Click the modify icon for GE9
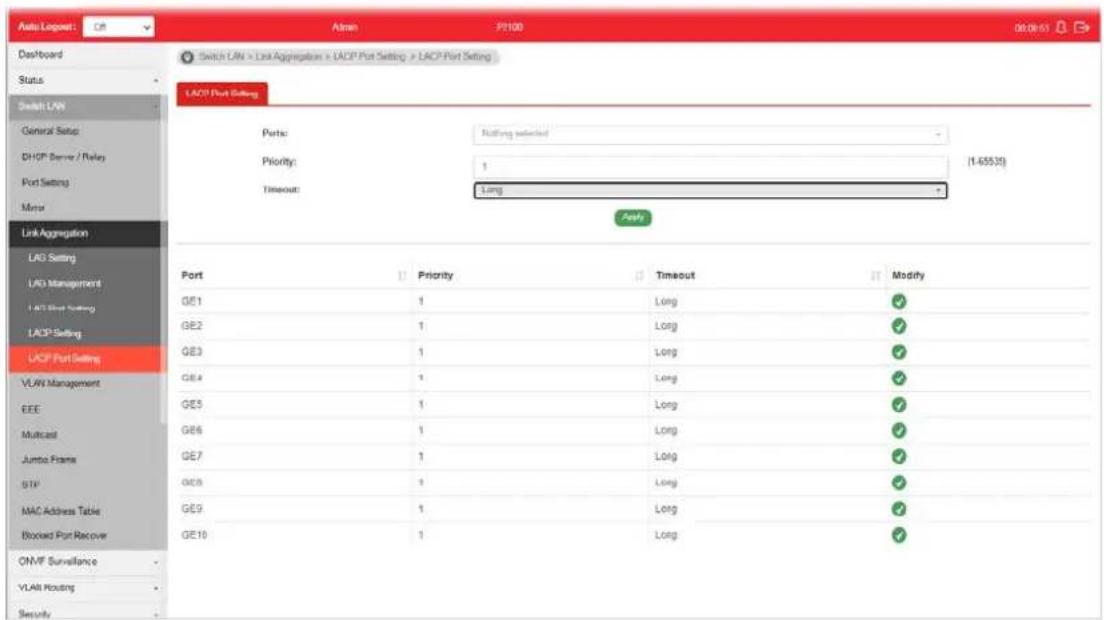This screenshot has height=620, width=1104. click(x=898, y=509)
